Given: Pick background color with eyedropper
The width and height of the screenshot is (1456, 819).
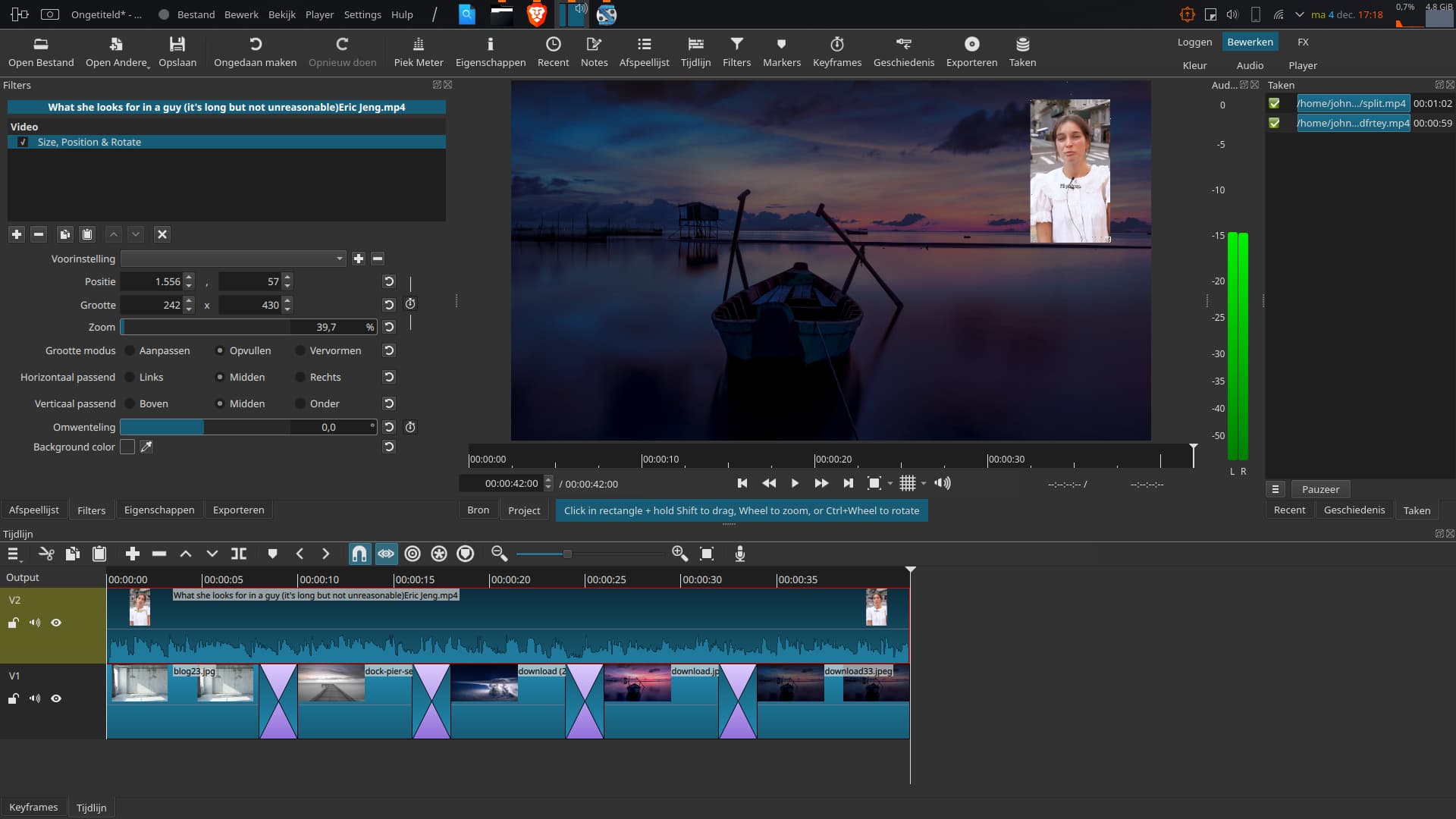Looking at the screenshot, I should [x=146, y=447].
